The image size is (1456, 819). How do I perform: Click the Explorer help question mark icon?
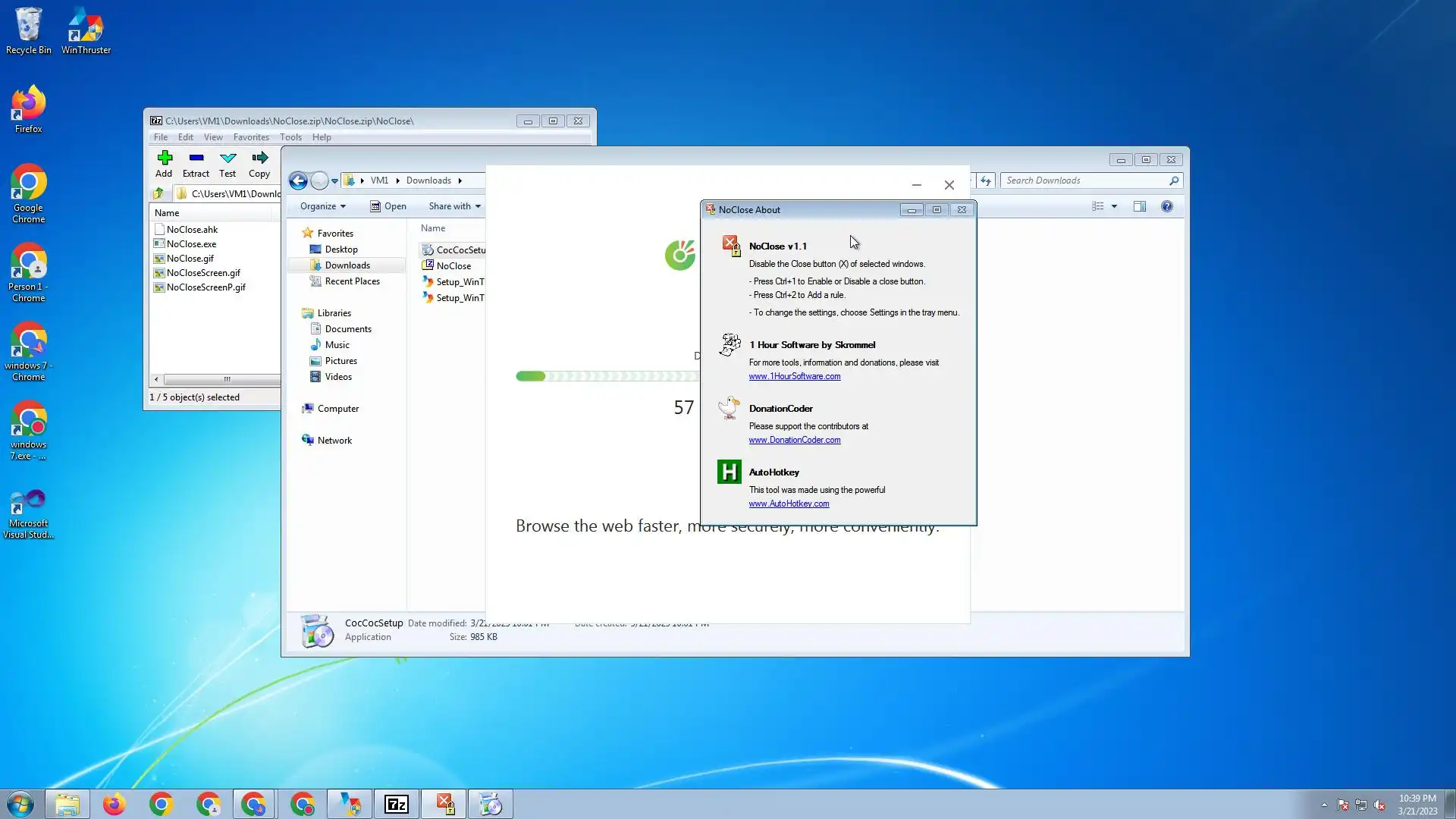coord(1167,206)
